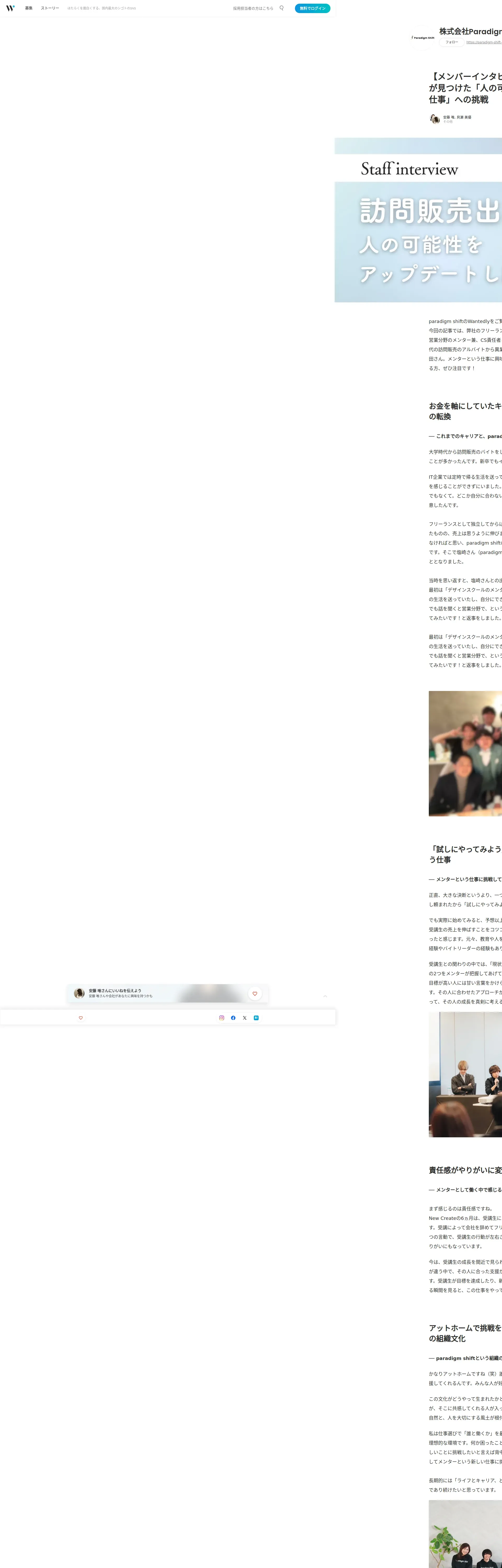This screenshot has width=502, height=1568.
Task: Click the heading 責任感がやりがいに変
Action: [x=465, y=1170]
